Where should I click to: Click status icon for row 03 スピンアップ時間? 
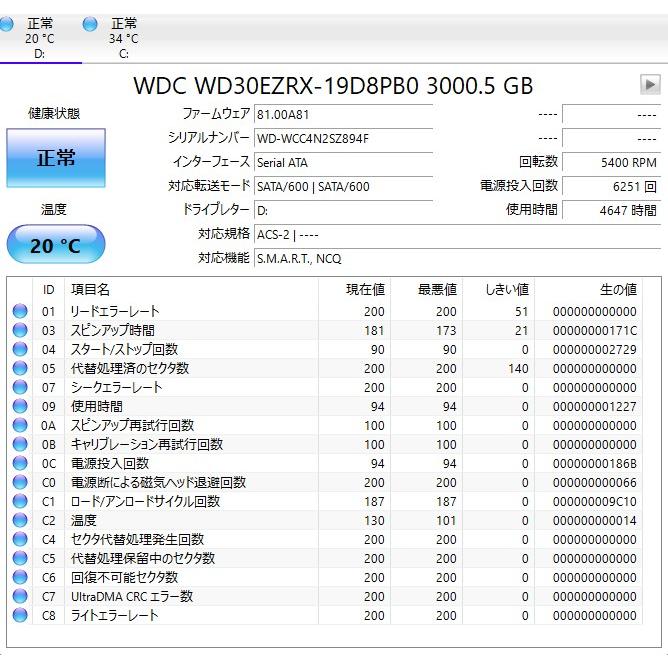(x=20, y=330)
